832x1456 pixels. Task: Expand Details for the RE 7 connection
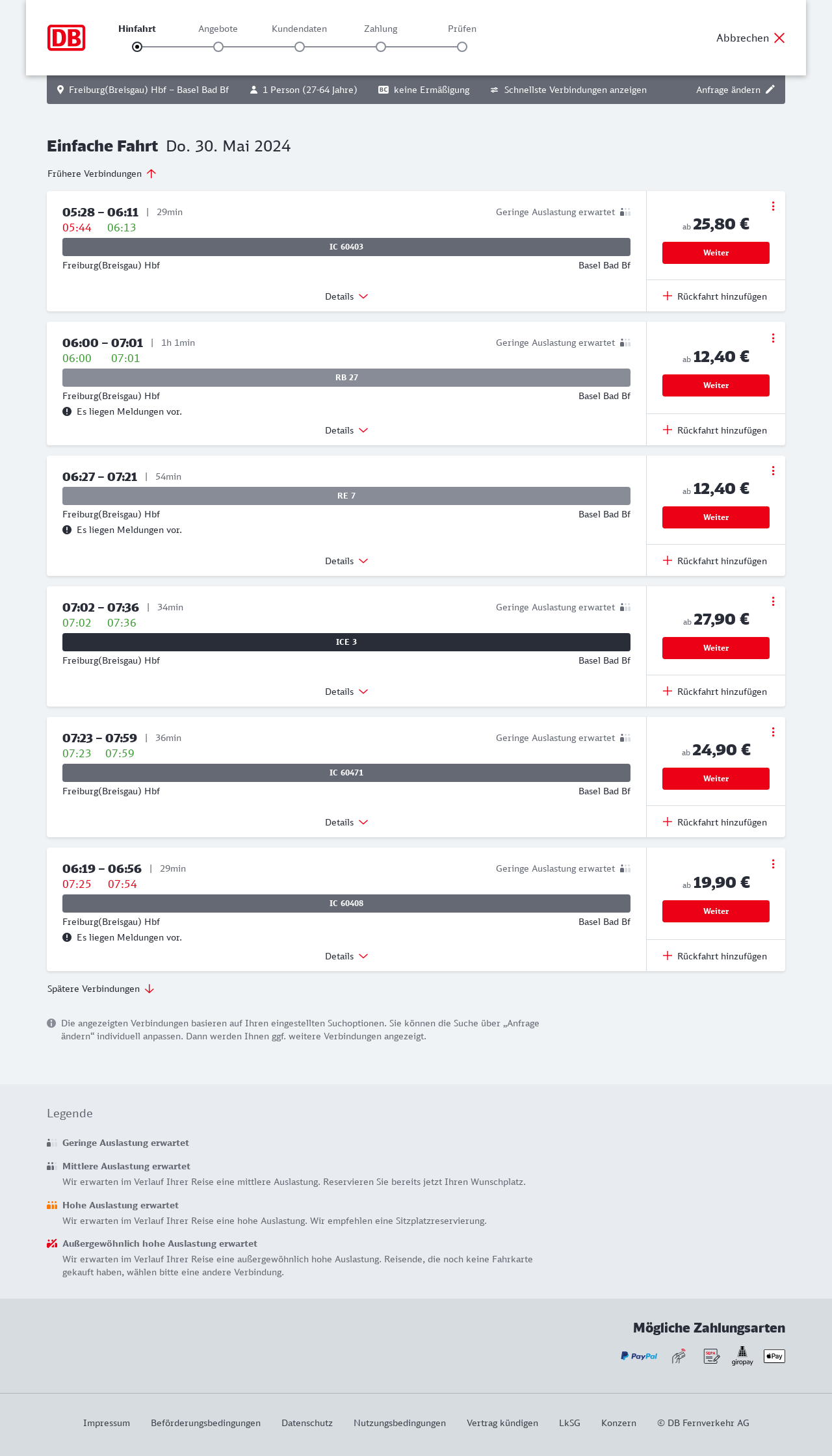click(x=346, y=561)
